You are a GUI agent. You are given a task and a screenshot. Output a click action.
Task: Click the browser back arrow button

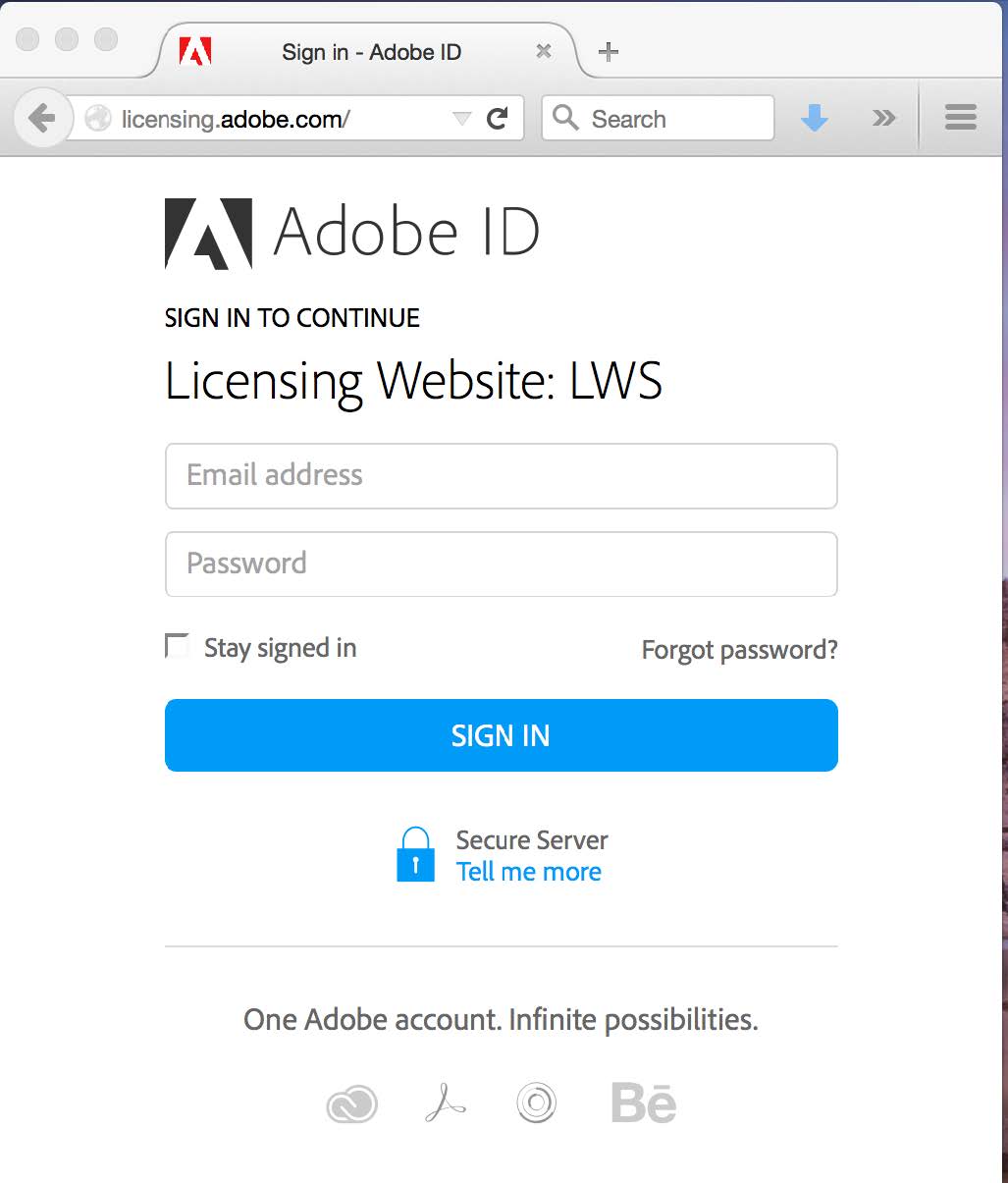tap(42, 119)
